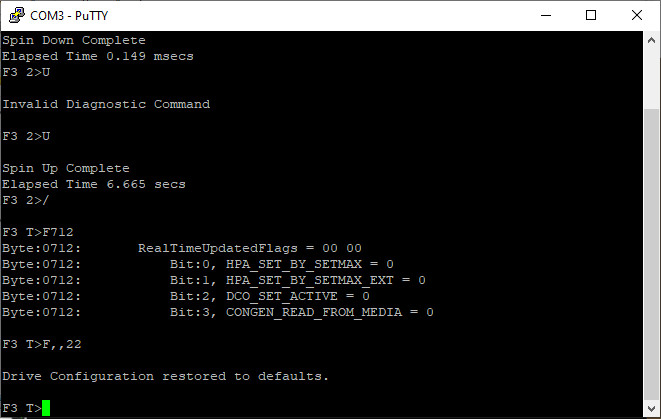Click the F3 T>F712 command line
Image resolution: width=661 pixels, height=419 pixels.
(x=38, y=232)
